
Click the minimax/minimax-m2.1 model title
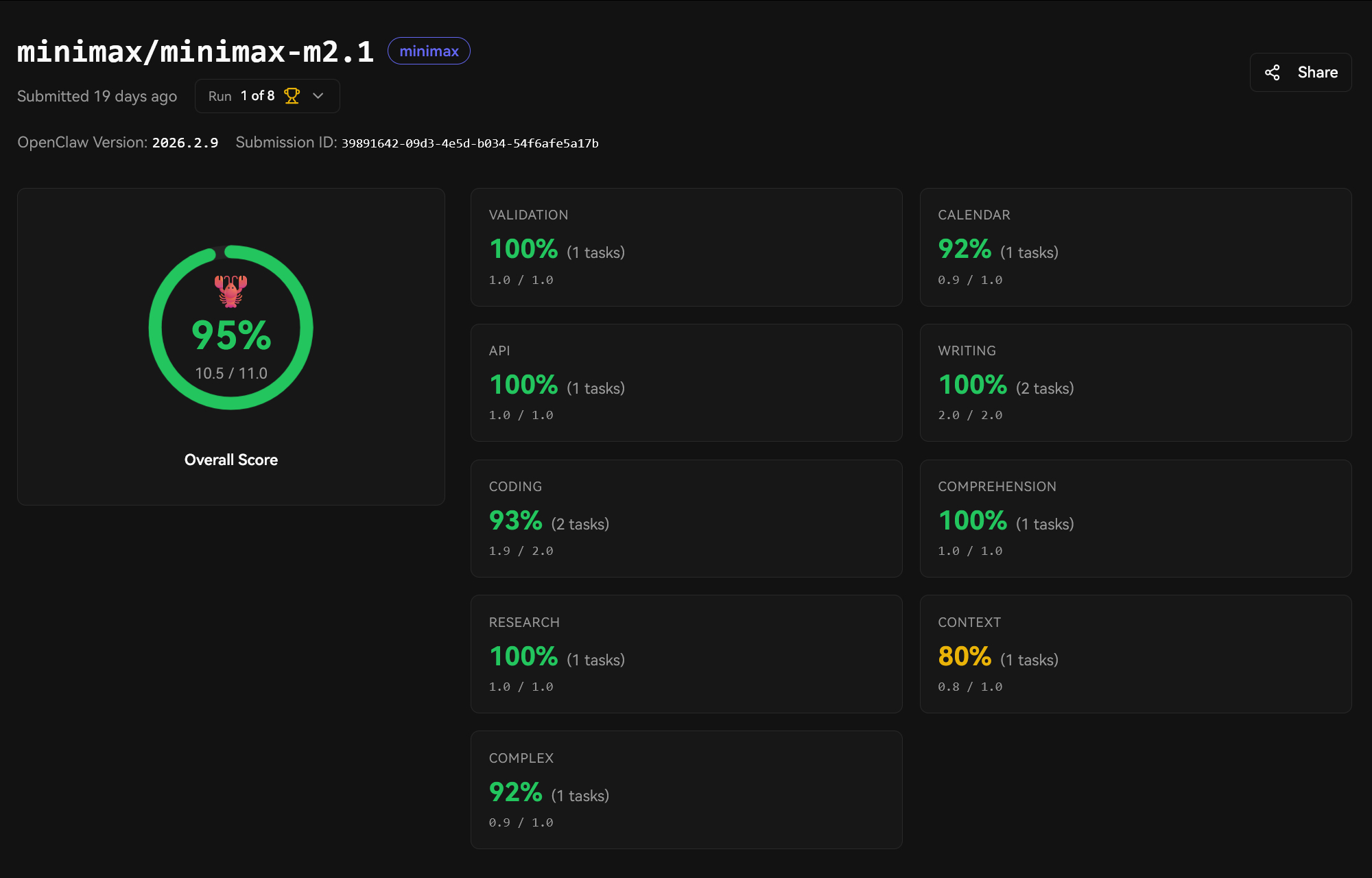[196, 52]
